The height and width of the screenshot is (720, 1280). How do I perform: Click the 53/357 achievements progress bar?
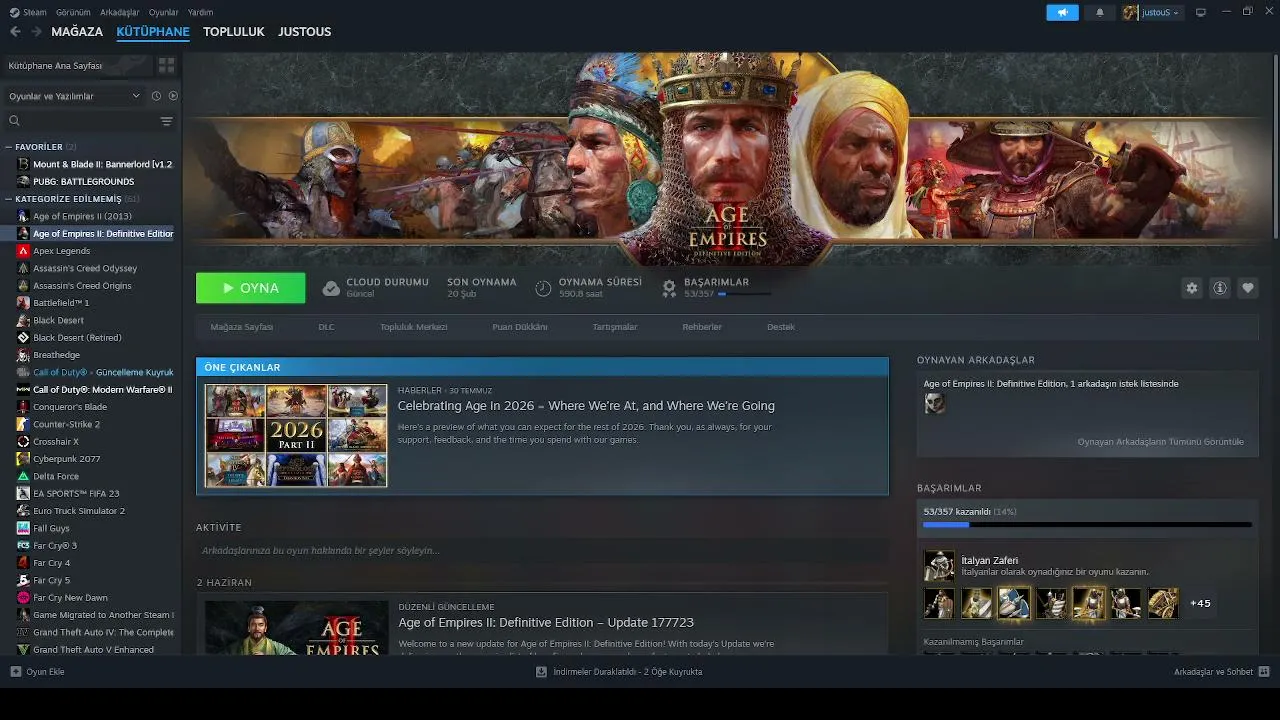pos(1087,524)
